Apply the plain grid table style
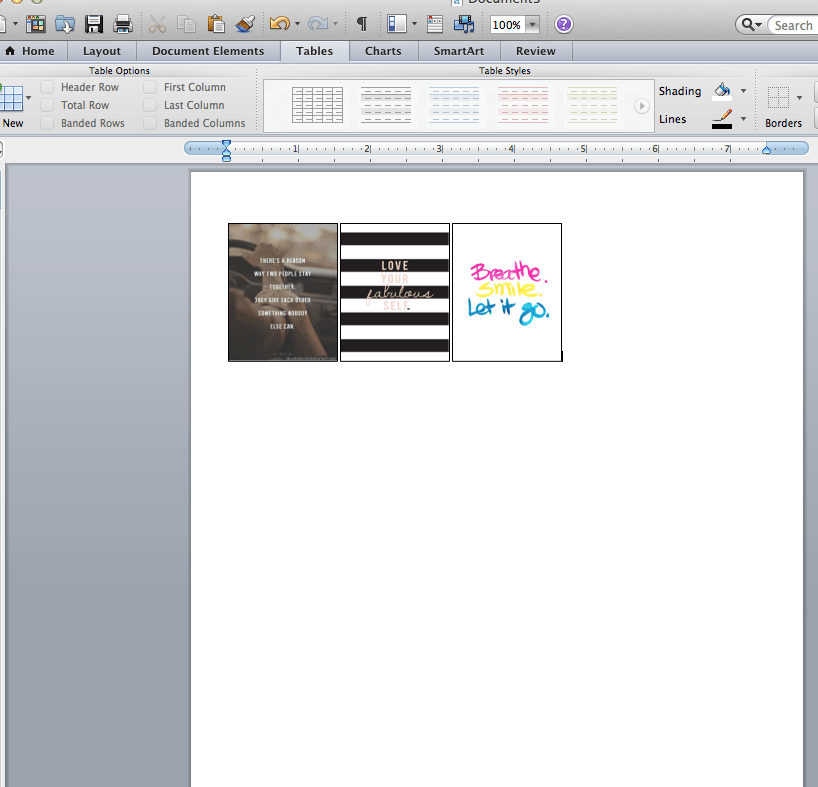 317,105
